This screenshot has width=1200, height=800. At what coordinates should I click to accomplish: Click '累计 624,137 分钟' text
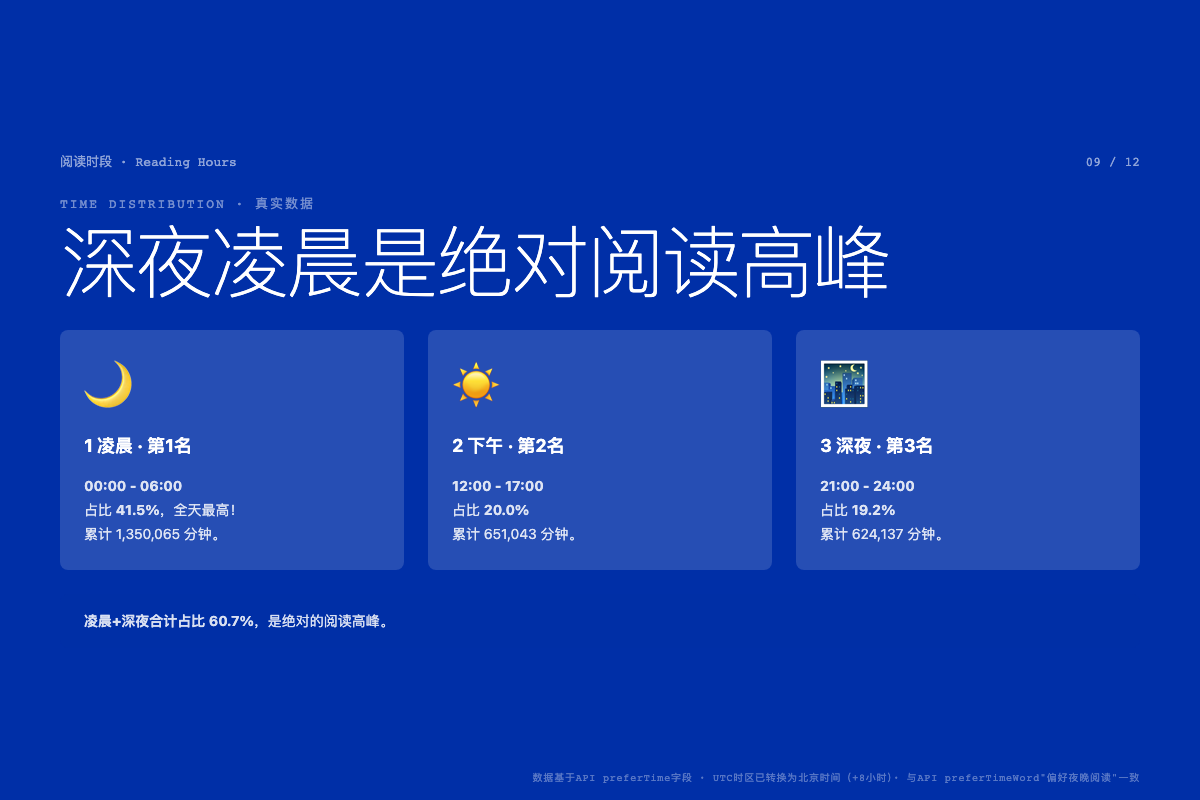click(x=883, y=534)
